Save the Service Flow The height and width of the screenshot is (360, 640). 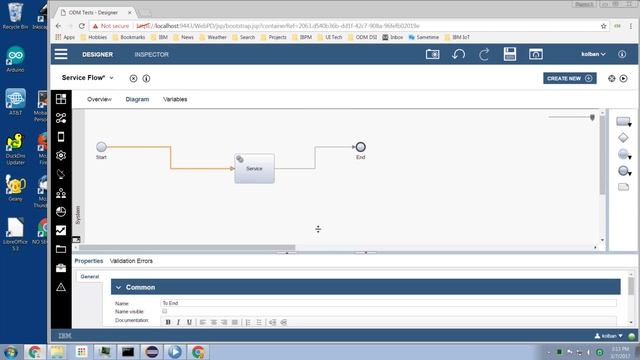click(510, 54)
